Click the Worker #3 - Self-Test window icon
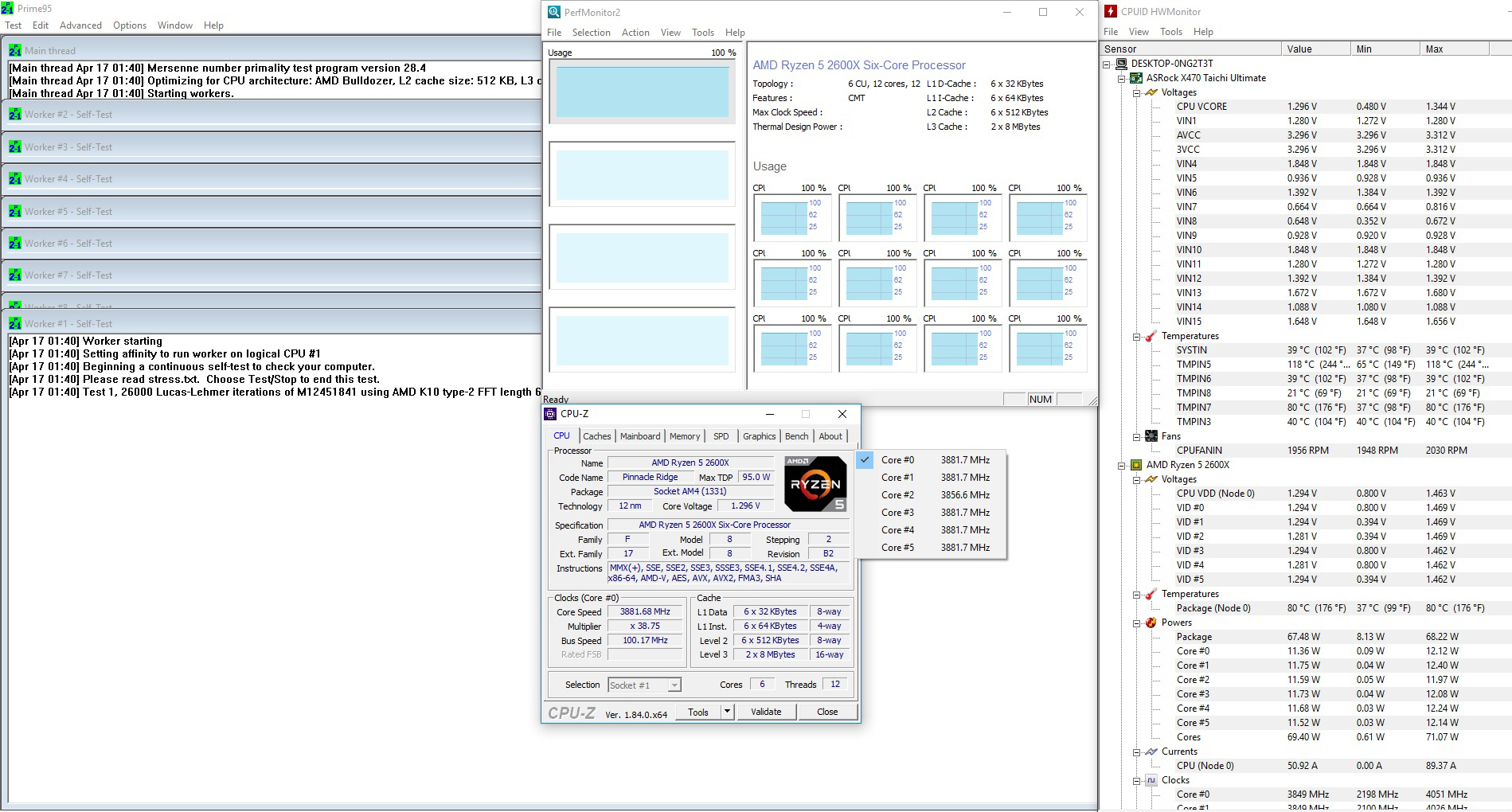This screenshot has height=812, width=1512. (15, 146)
